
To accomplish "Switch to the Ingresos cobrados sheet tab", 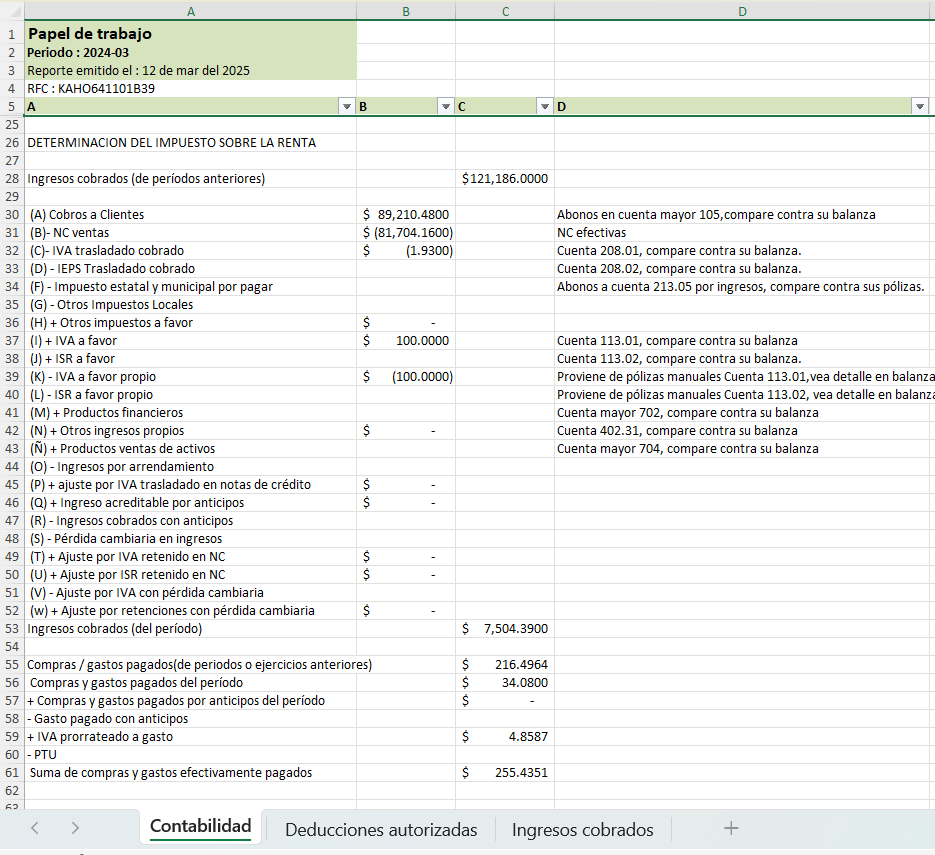I will point(582,829).
